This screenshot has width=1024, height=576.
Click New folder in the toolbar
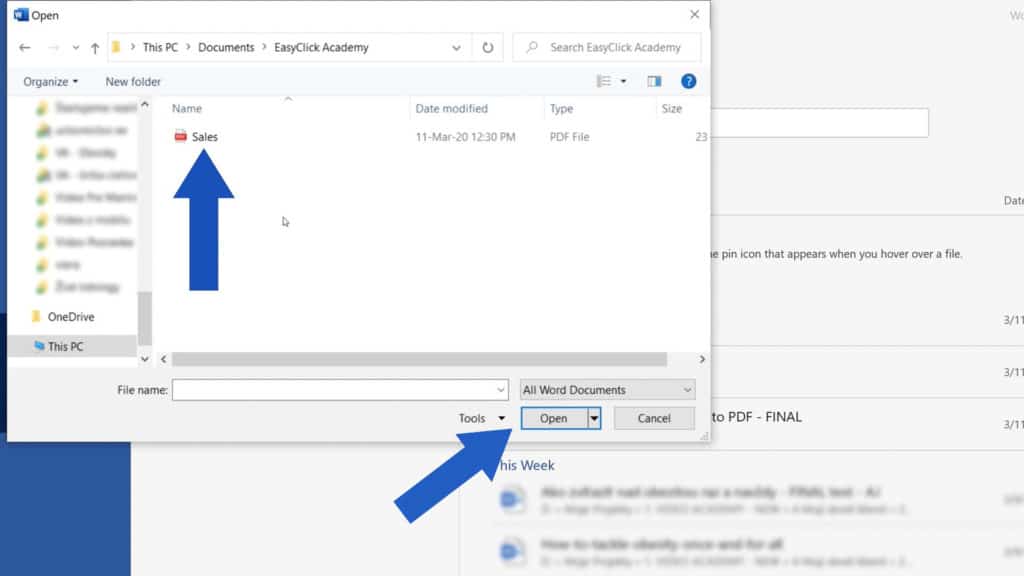(x=131, y=81)
